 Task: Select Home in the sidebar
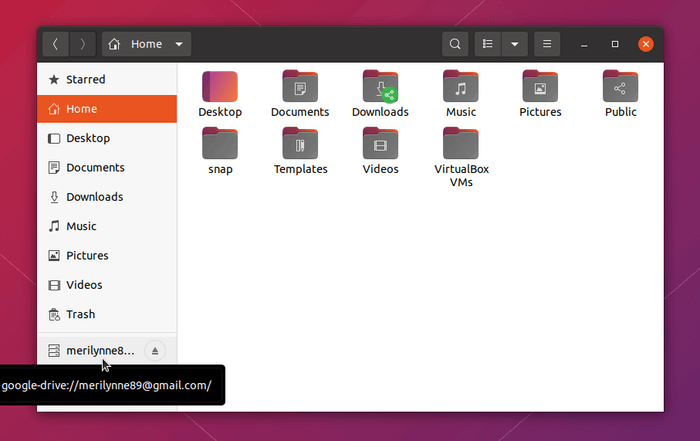[x=107, y=109]
